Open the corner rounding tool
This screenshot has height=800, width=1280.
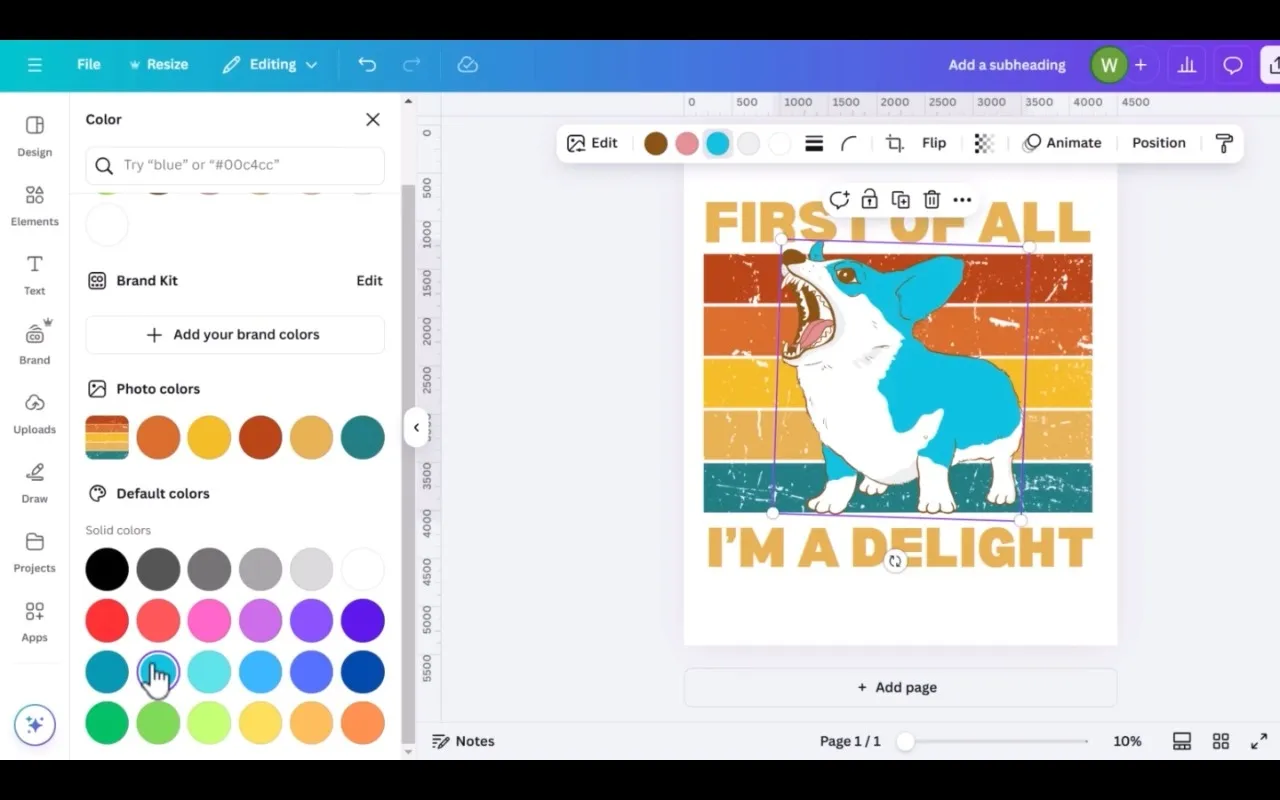[849, 143]
